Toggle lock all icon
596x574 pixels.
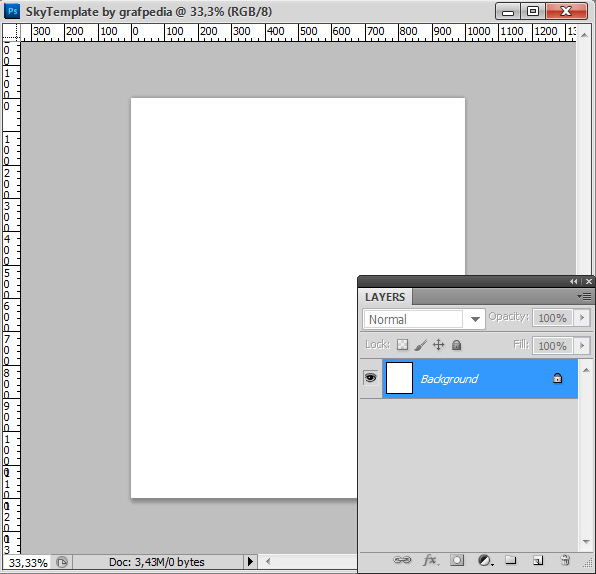(x=456, y=345)
